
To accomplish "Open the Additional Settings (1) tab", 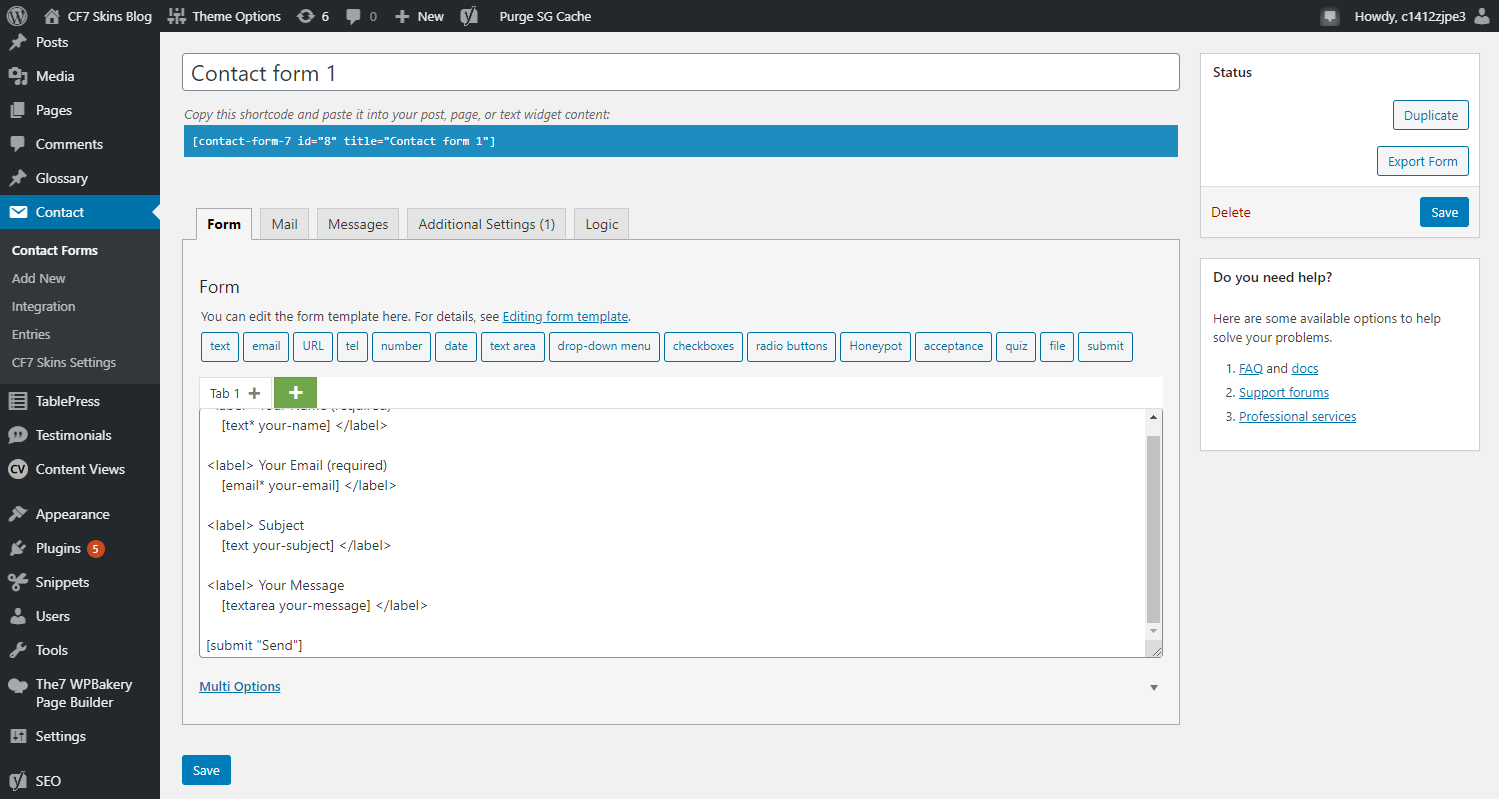I will [486, 224].
